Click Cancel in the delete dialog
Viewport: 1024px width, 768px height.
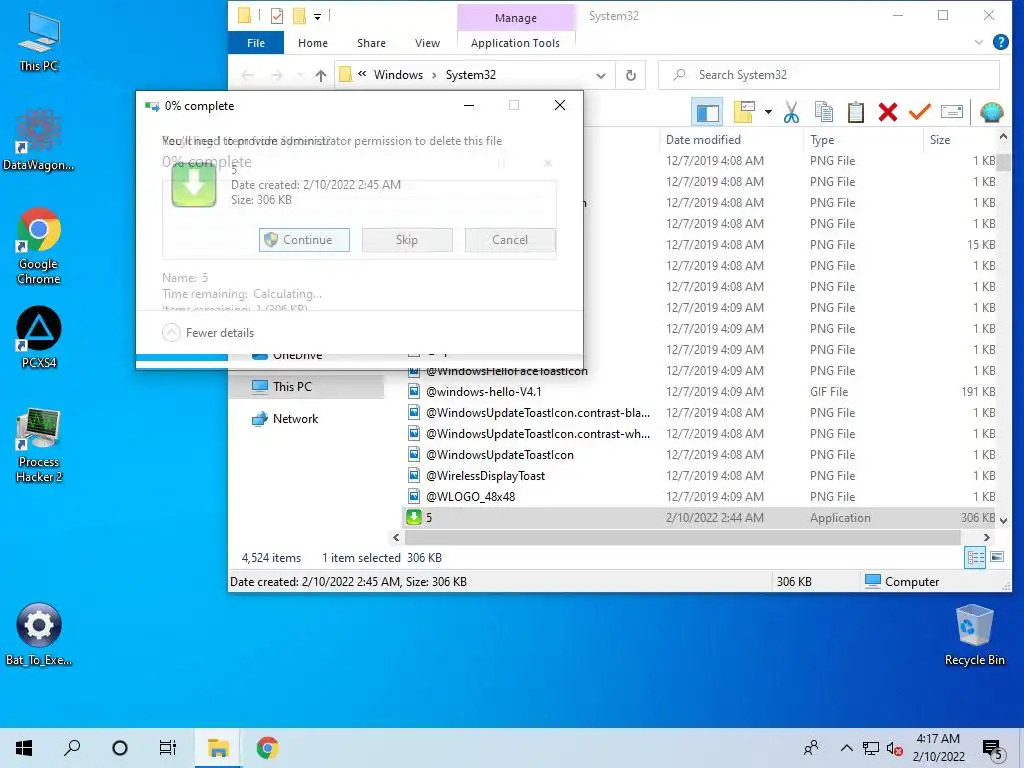point(510,240)
